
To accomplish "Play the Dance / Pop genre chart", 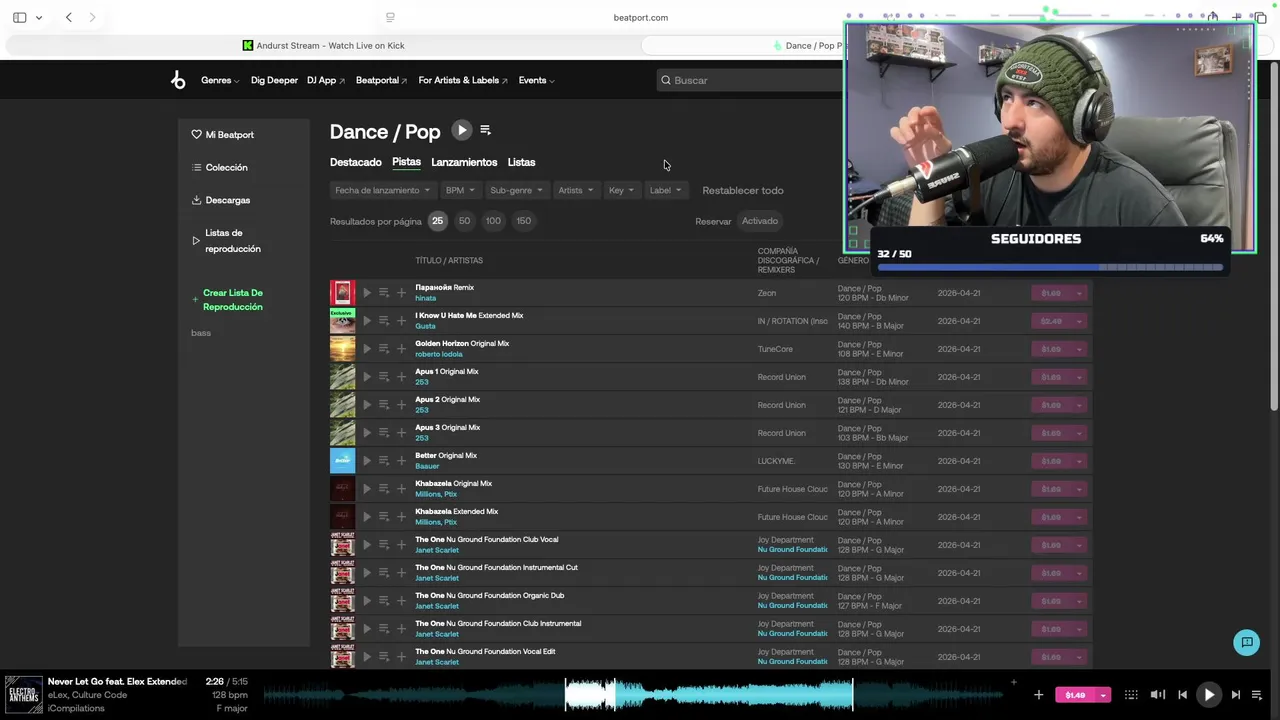I will [x=461, y=130].
